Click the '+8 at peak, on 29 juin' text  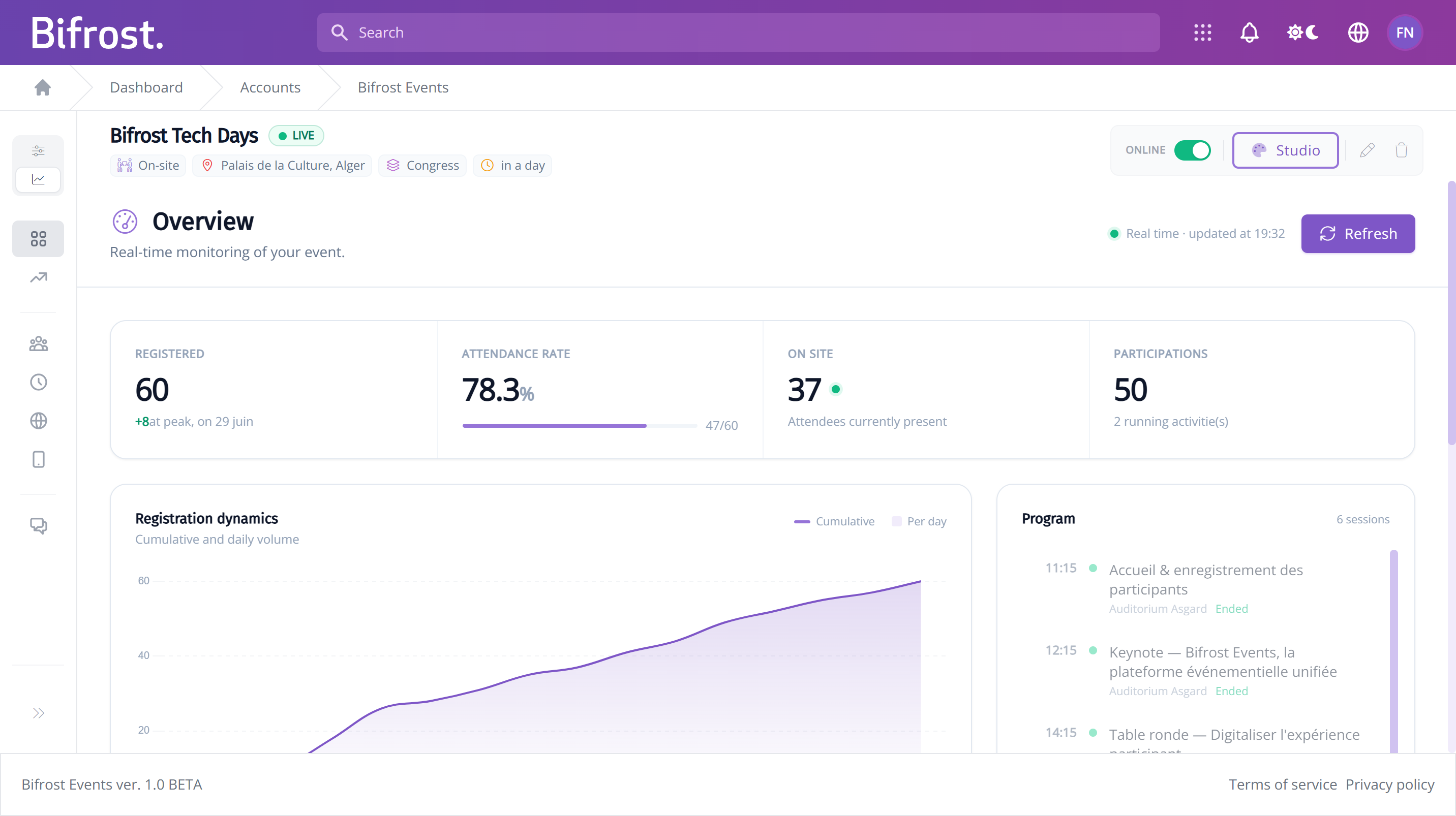194,421
